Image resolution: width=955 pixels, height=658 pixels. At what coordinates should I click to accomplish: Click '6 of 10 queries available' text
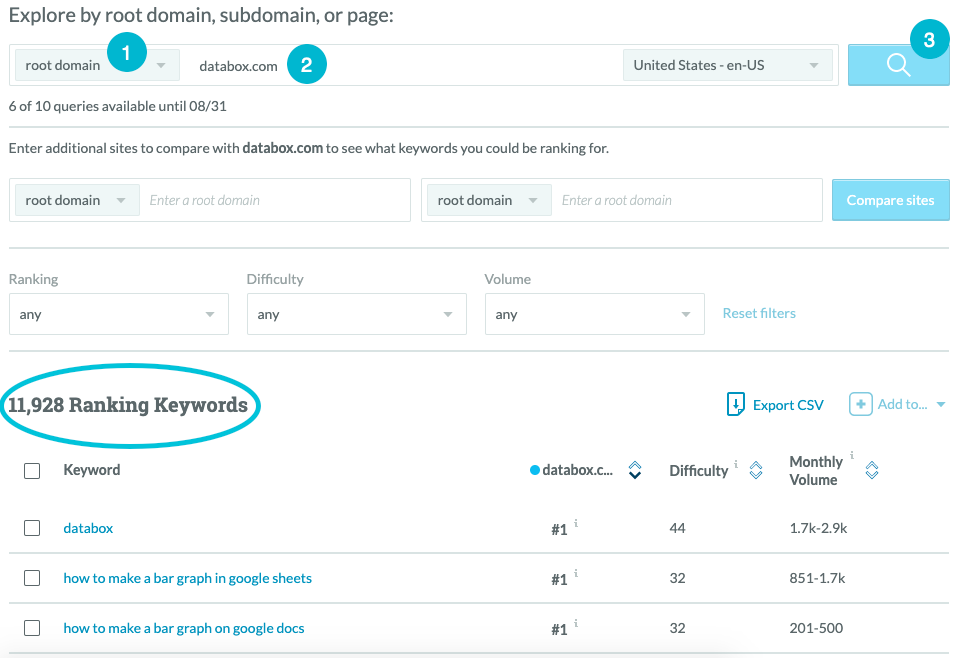118,106
